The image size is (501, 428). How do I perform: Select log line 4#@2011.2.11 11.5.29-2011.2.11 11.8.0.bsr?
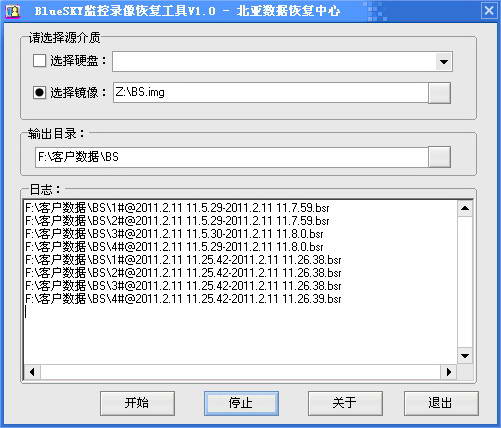[174, 247]
